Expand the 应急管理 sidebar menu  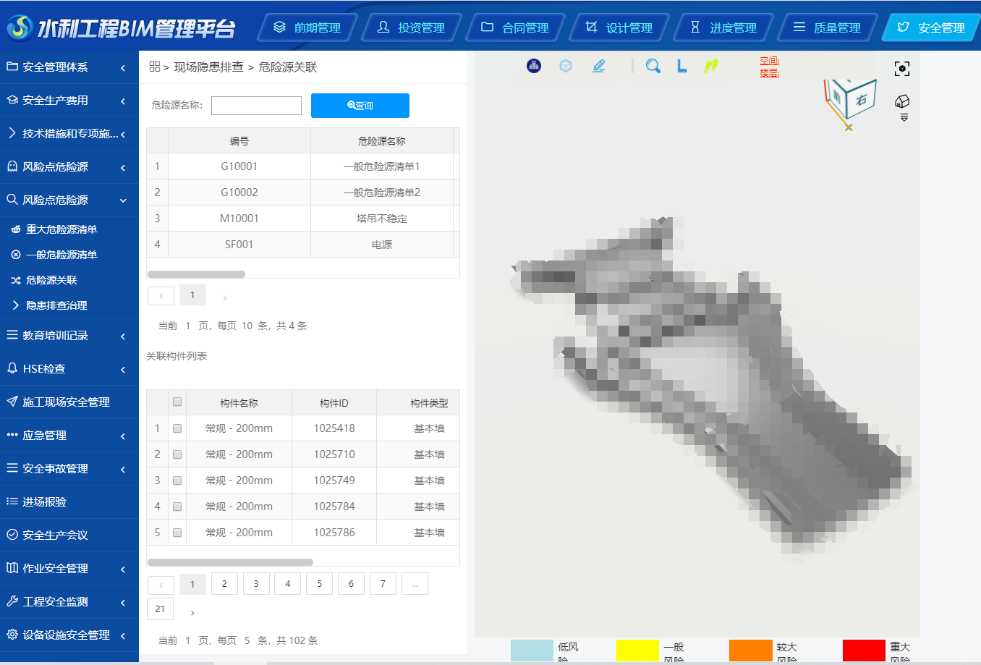[69, 436]
